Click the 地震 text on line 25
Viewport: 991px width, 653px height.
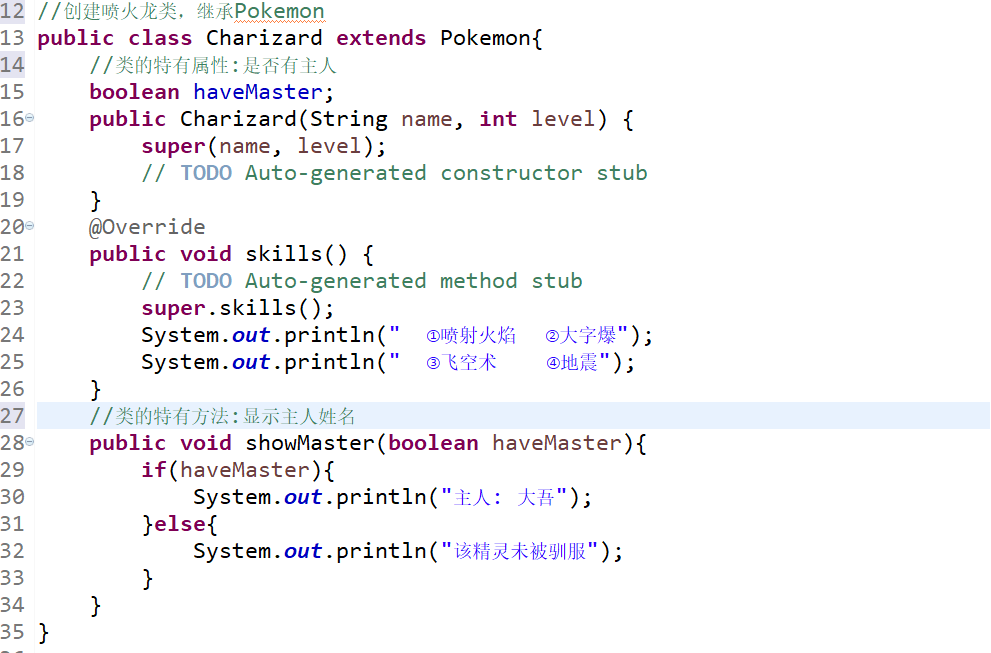(x=579, y=362)
